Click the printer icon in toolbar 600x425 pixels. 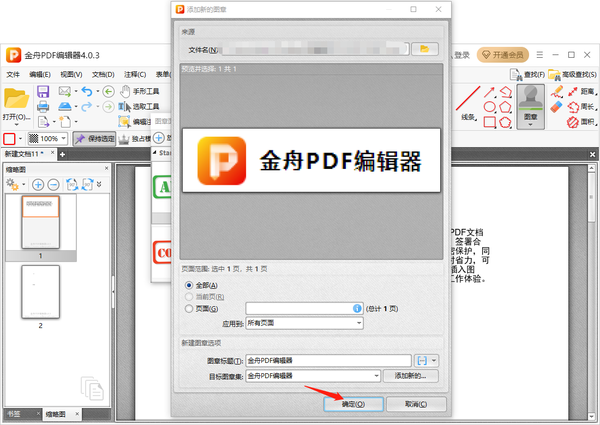(43, 107)
